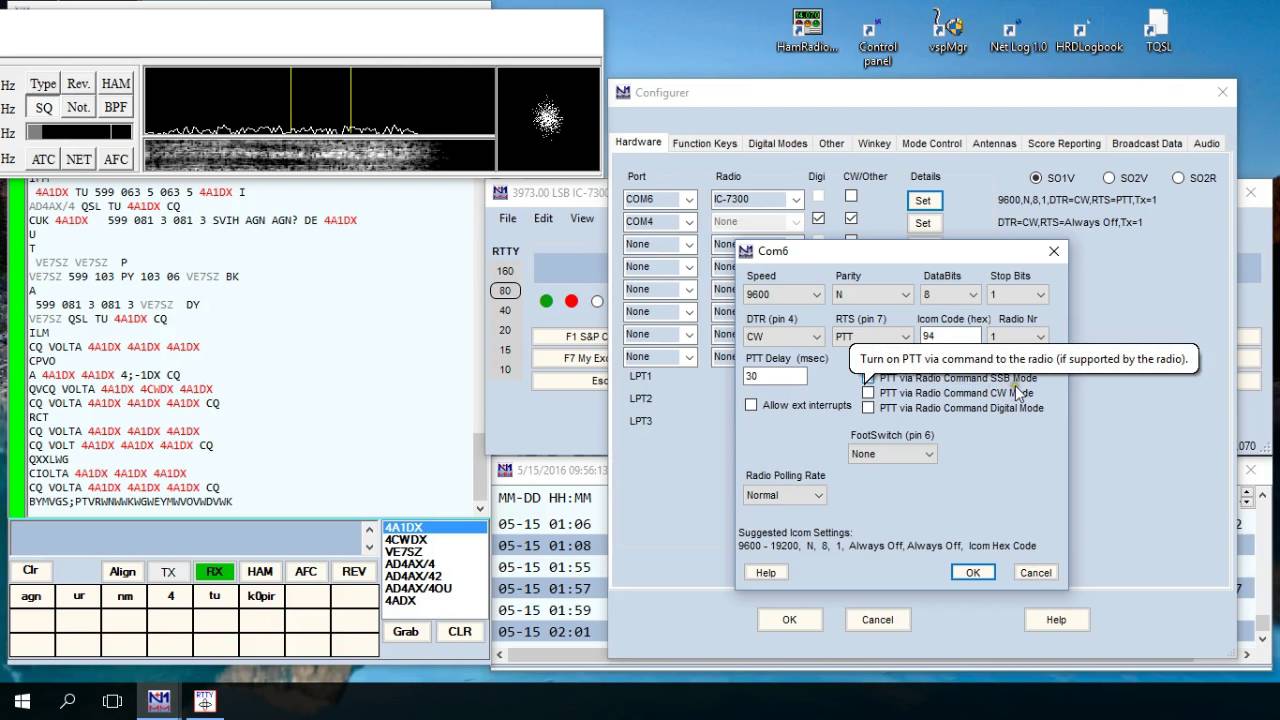Click the XY tuning scope display
This screenshot has width=1280, height=720.
(x=548, y=119)
